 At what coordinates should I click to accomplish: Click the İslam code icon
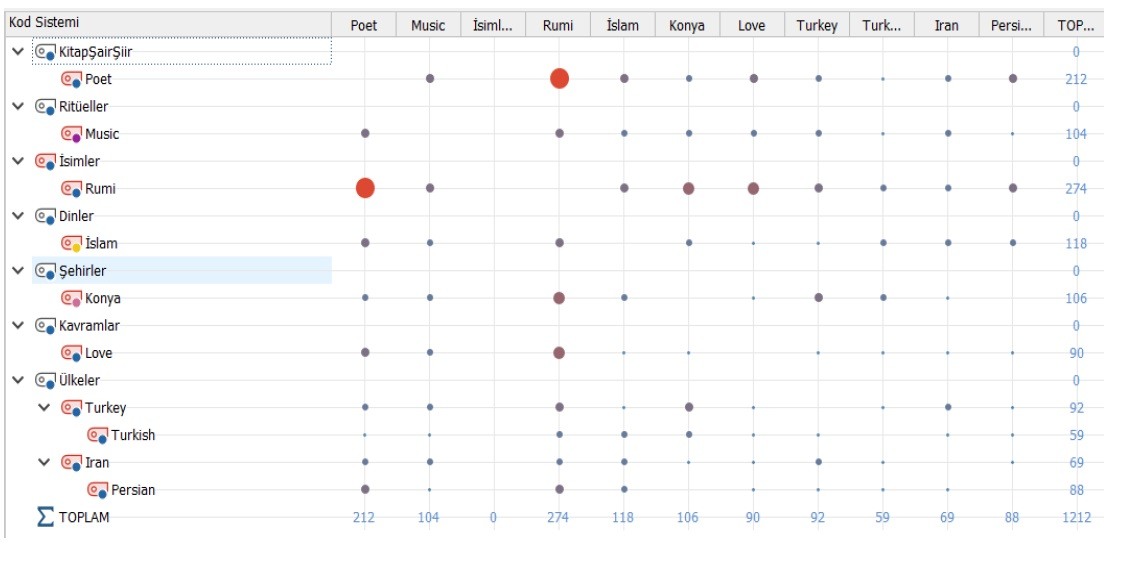coord(71,244)
